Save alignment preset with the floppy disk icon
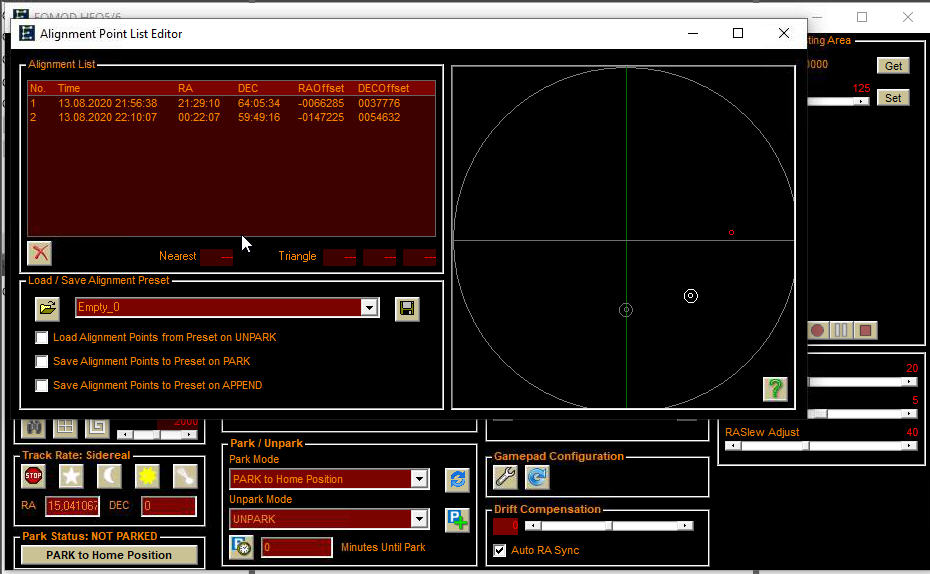 click(406, 308)
